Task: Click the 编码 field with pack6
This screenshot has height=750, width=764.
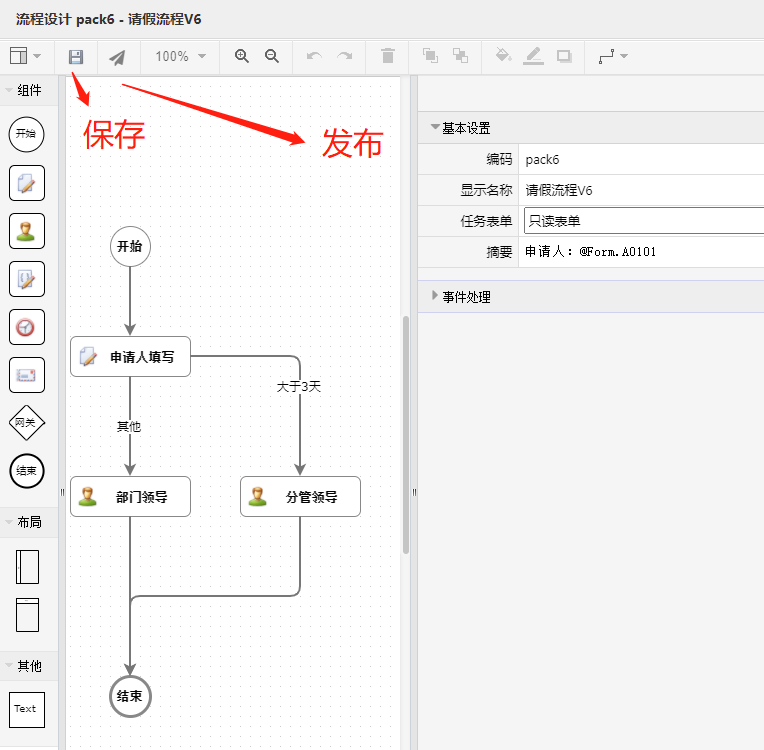Action: [641, 159]
